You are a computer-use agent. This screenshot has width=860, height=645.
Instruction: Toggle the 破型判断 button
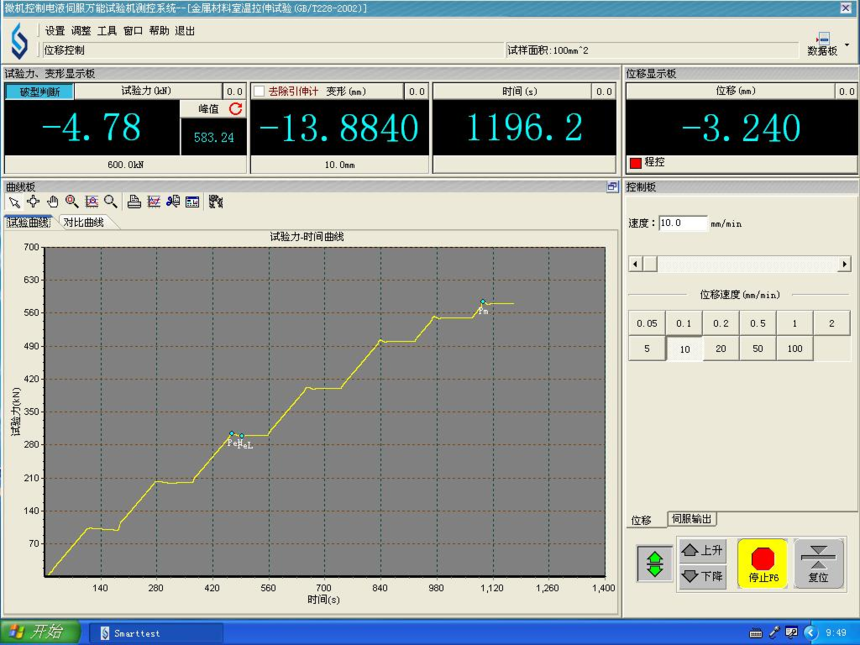[x=39, y=92]
